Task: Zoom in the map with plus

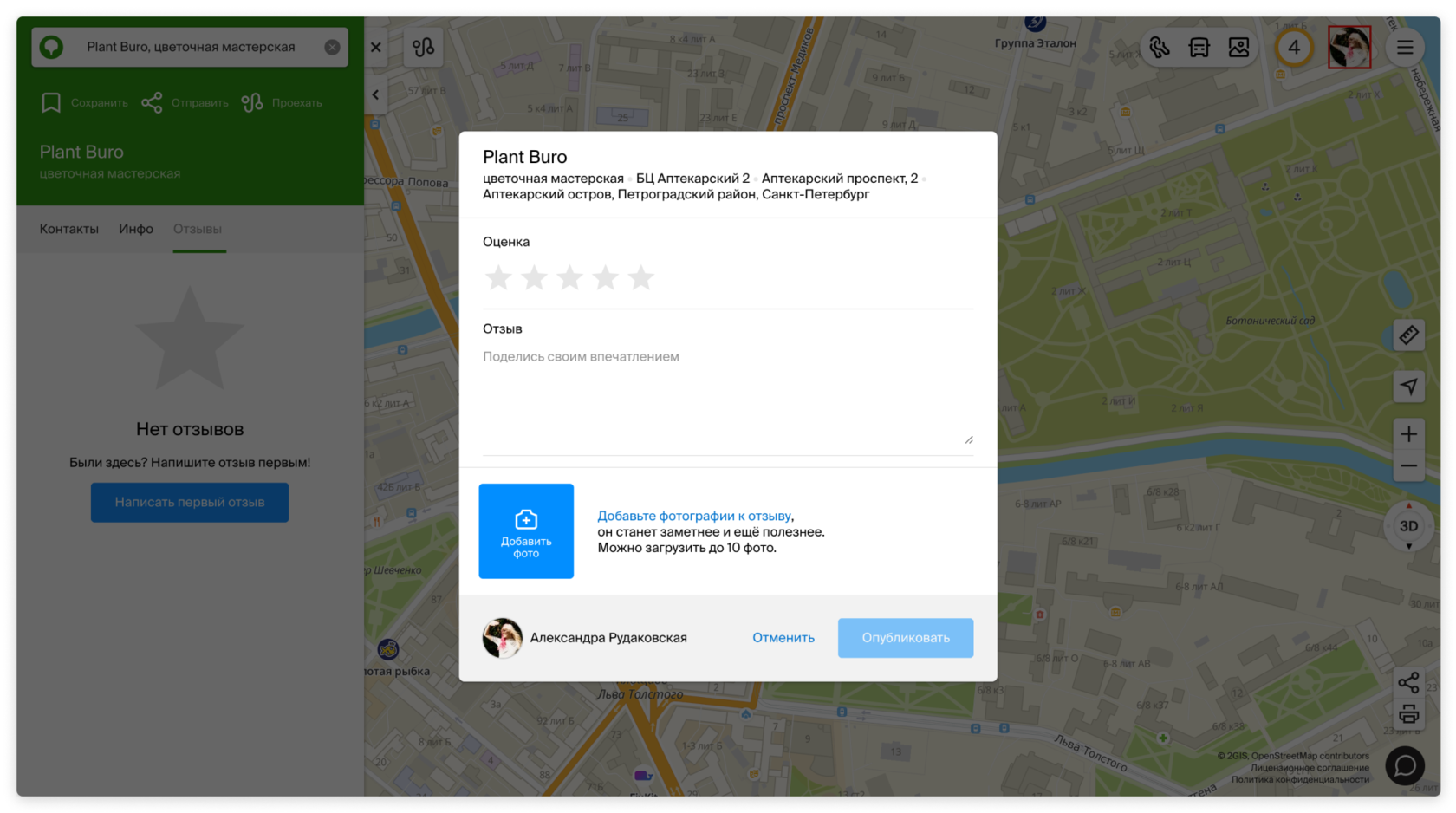Action: pyautogui.click(x=1409, y=434)
